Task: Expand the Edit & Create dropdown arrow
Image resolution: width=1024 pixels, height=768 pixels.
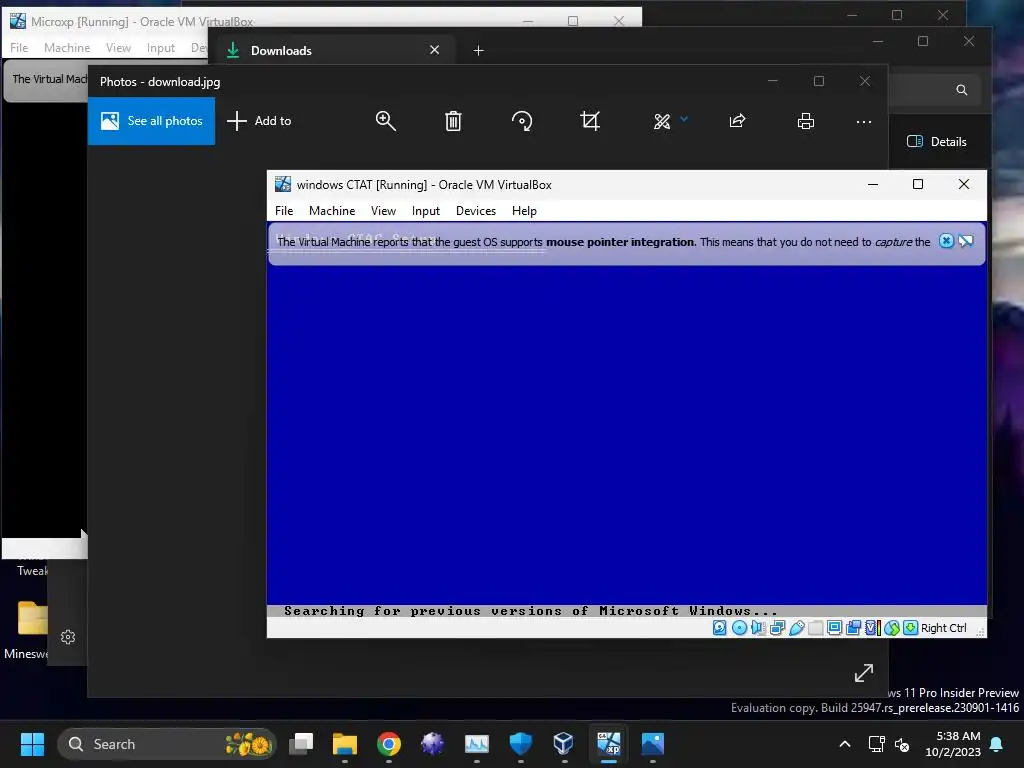Action: pyautogui.click(x=684, y=119)
